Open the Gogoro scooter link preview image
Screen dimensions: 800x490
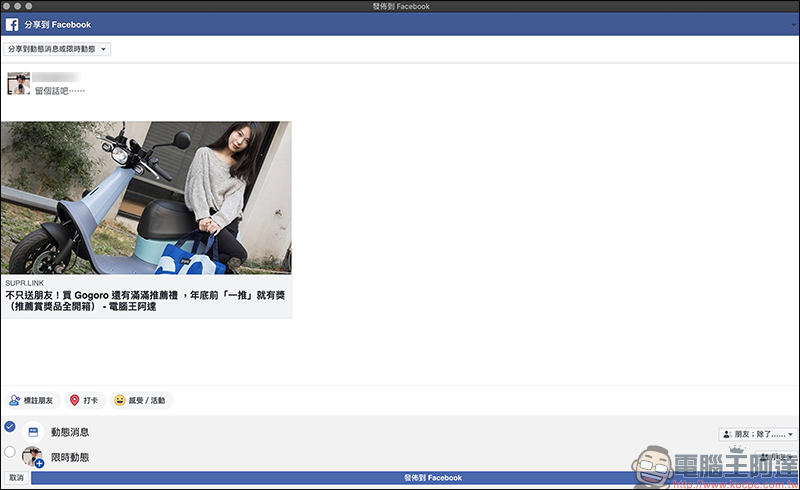[x=146, y=198]
